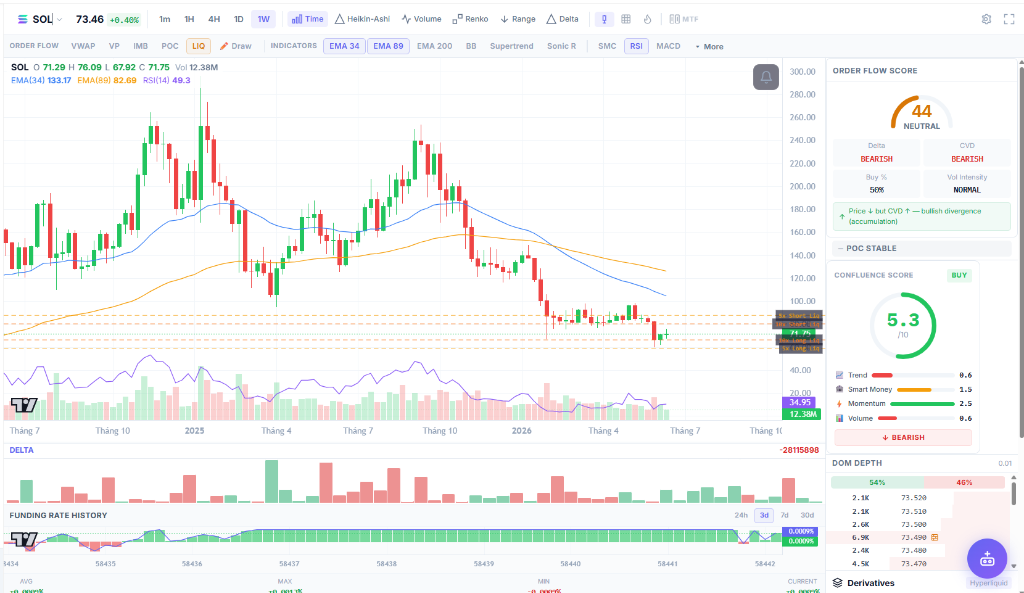Disable the LIQ liquidation levels
Screen dimensions: 1024x593
coord(199,46)
